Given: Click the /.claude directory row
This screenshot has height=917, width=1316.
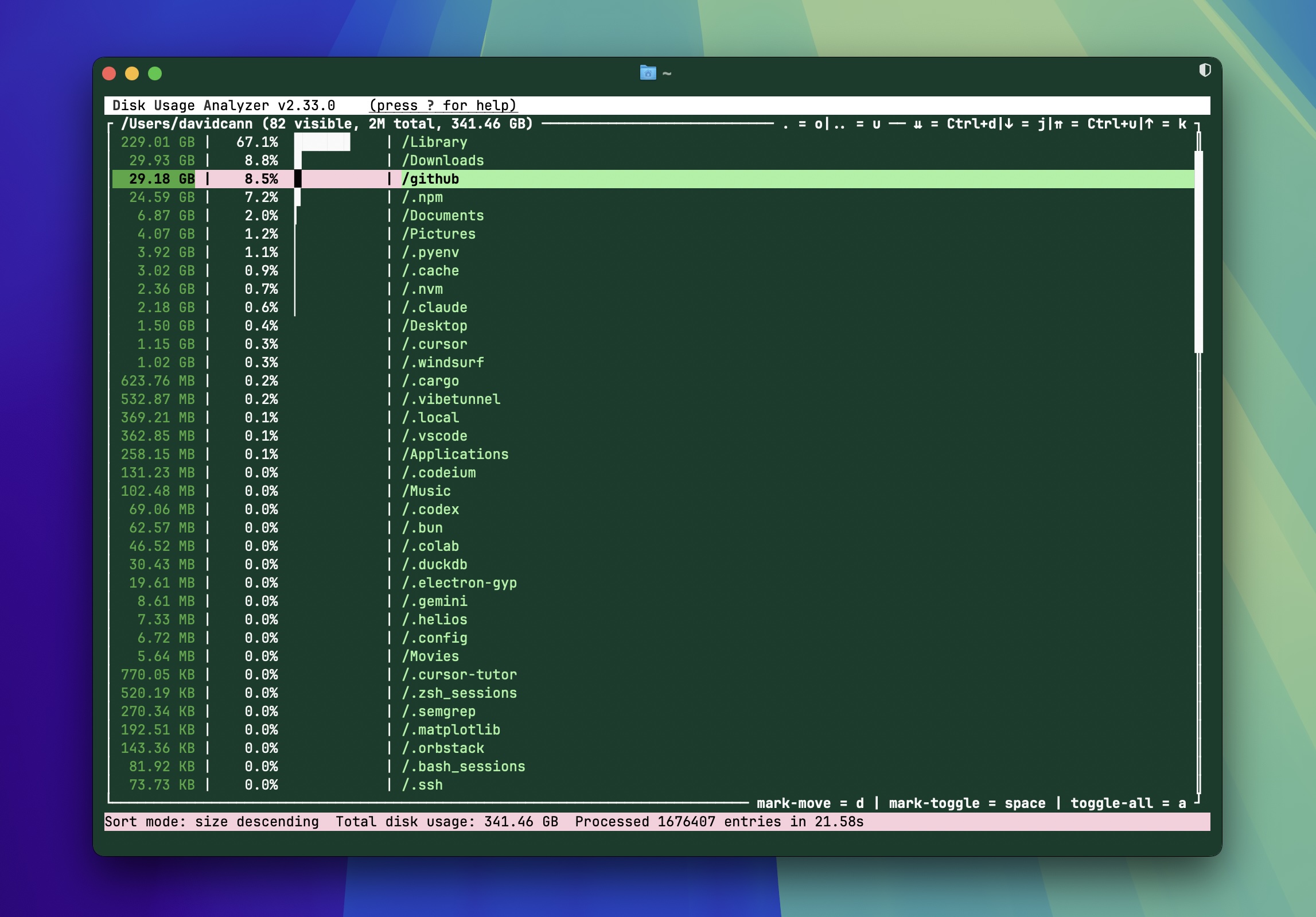Looking at the screenshot, I should click(x=434, y=308).
